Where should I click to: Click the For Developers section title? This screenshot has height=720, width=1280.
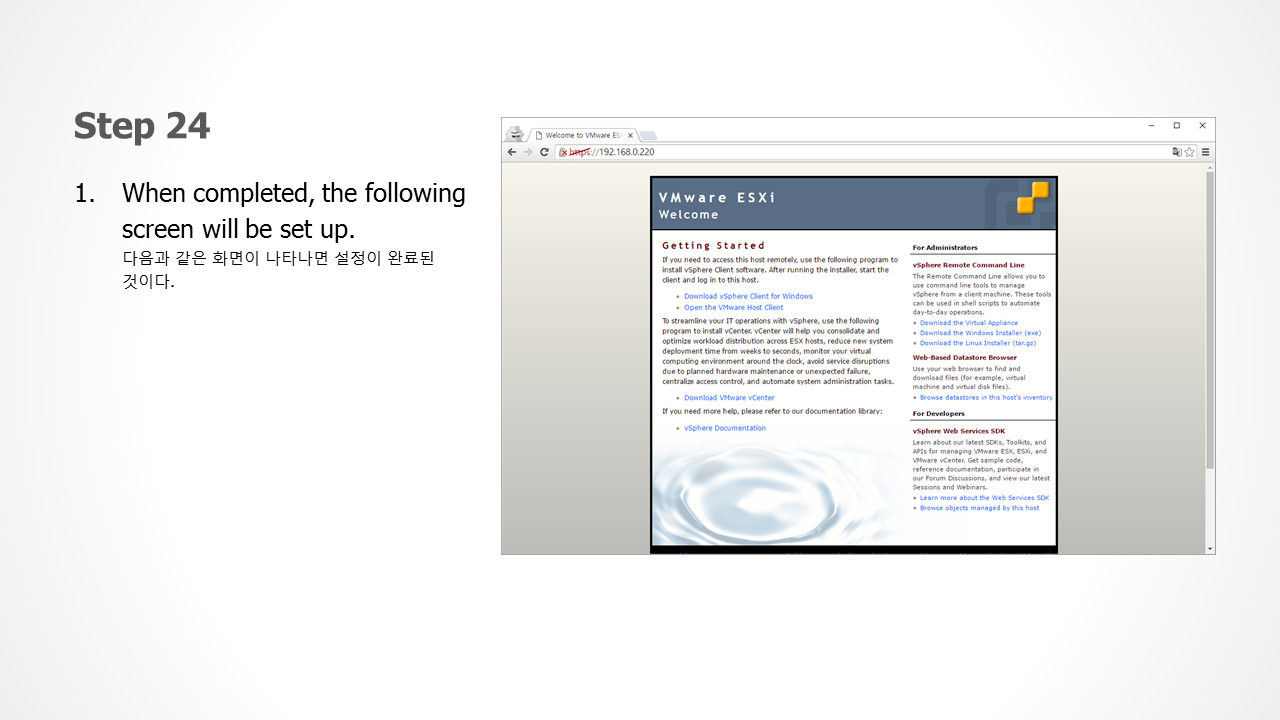(939, 413)
